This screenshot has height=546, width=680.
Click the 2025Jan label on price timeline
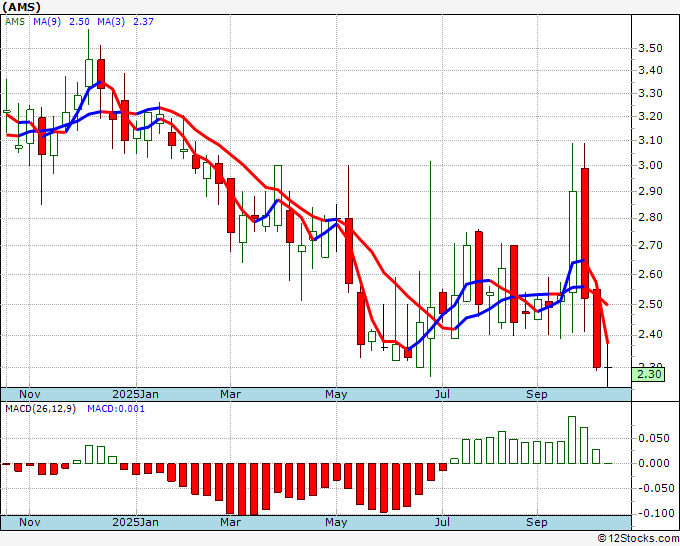pos(135,394)
